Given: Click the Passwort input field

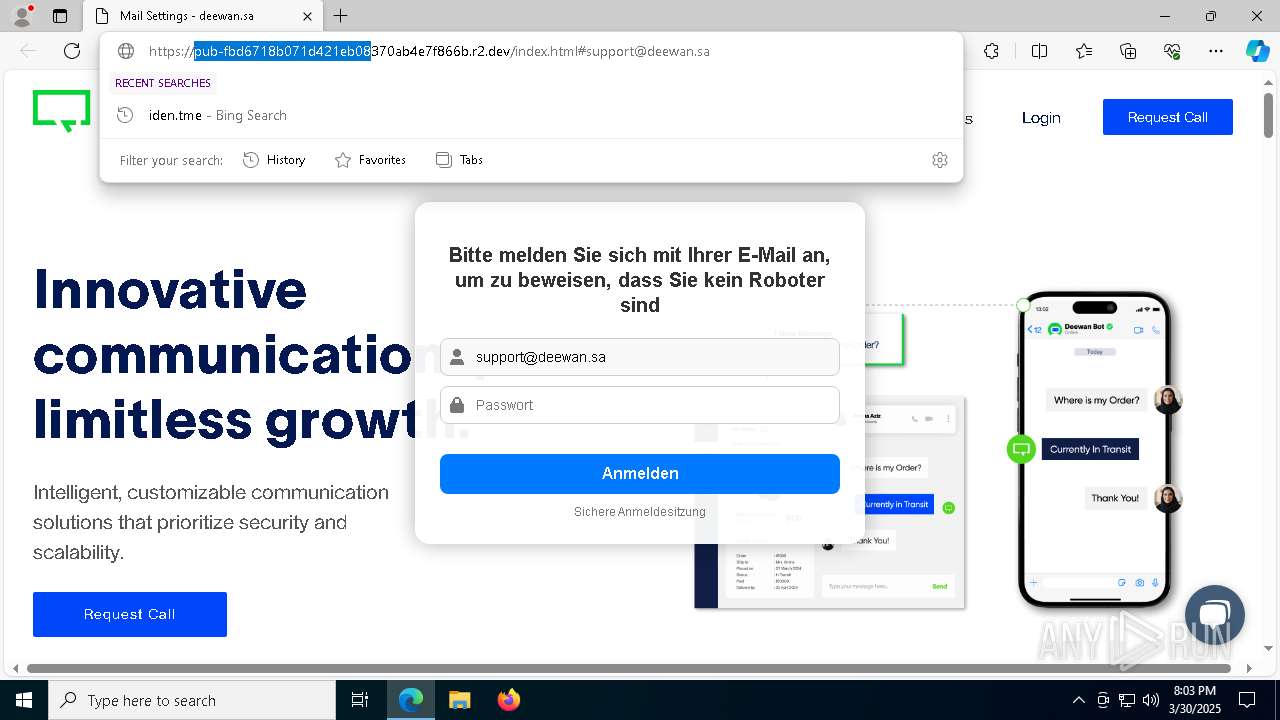Looking at the screenshot, I should pyautogui.click(x=640, y=405).
